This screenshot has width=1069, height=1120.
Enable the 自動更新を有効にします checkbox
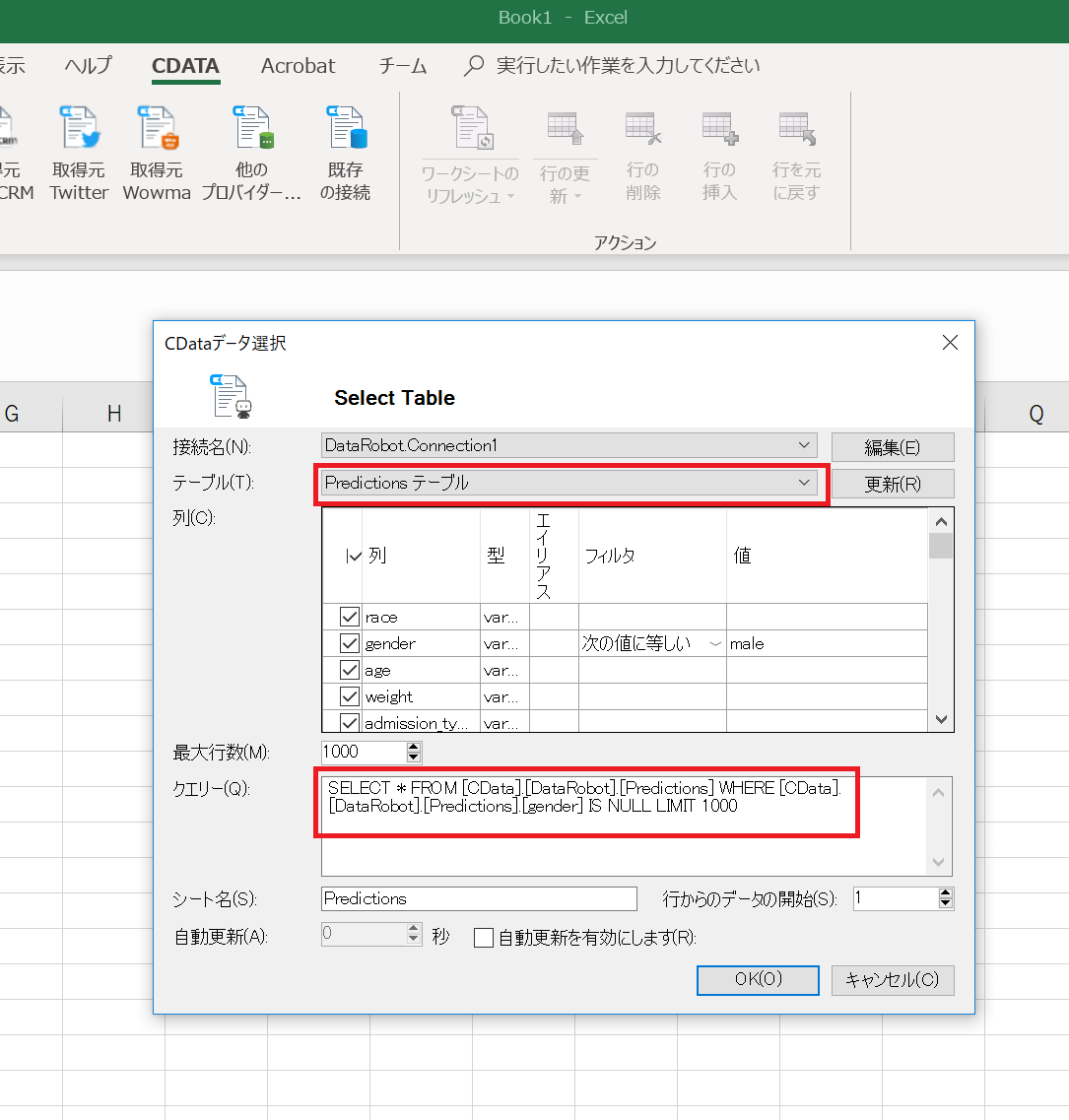click(x=484, y=937)
